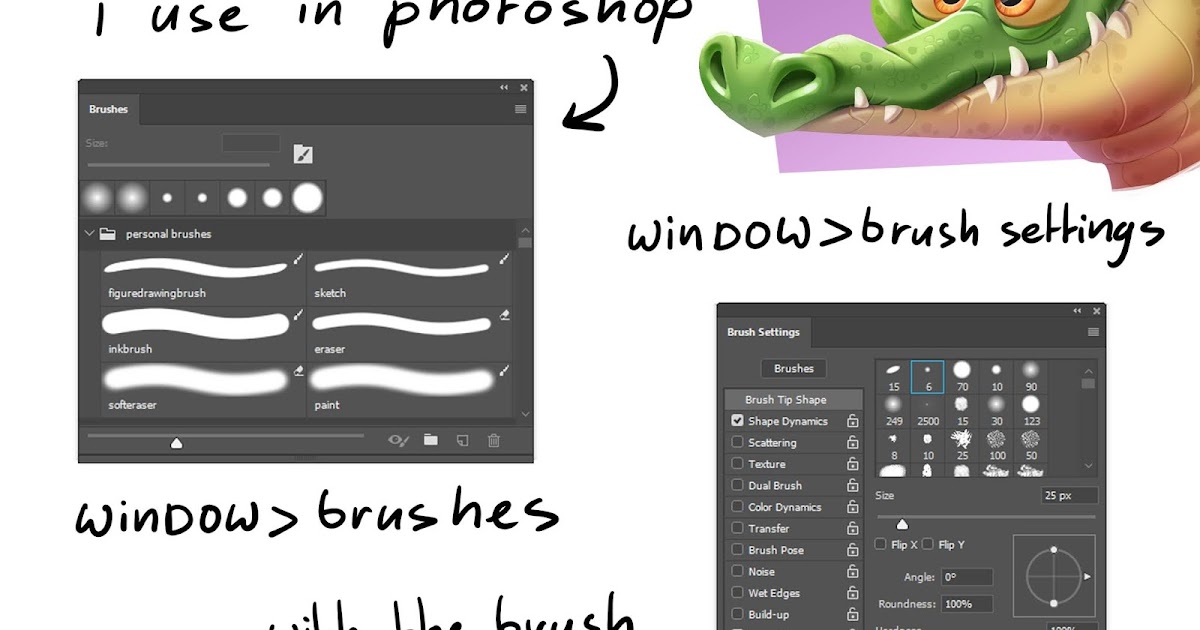The image size is (1200, 630).
Task: Switch to the Brush Settings tab
Action: (763, 331)
